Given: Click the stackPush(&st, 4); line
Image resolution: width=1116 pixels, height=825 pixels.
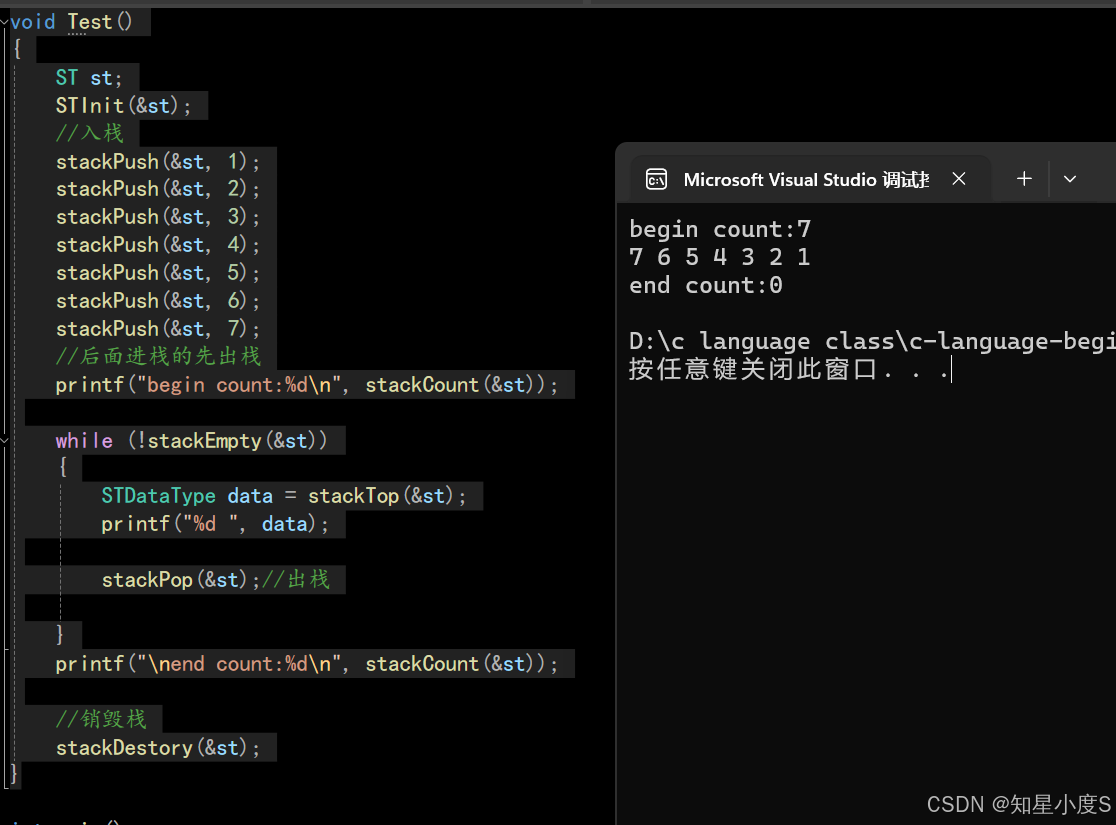Looking at the screenshot, I should pos(157,245).
